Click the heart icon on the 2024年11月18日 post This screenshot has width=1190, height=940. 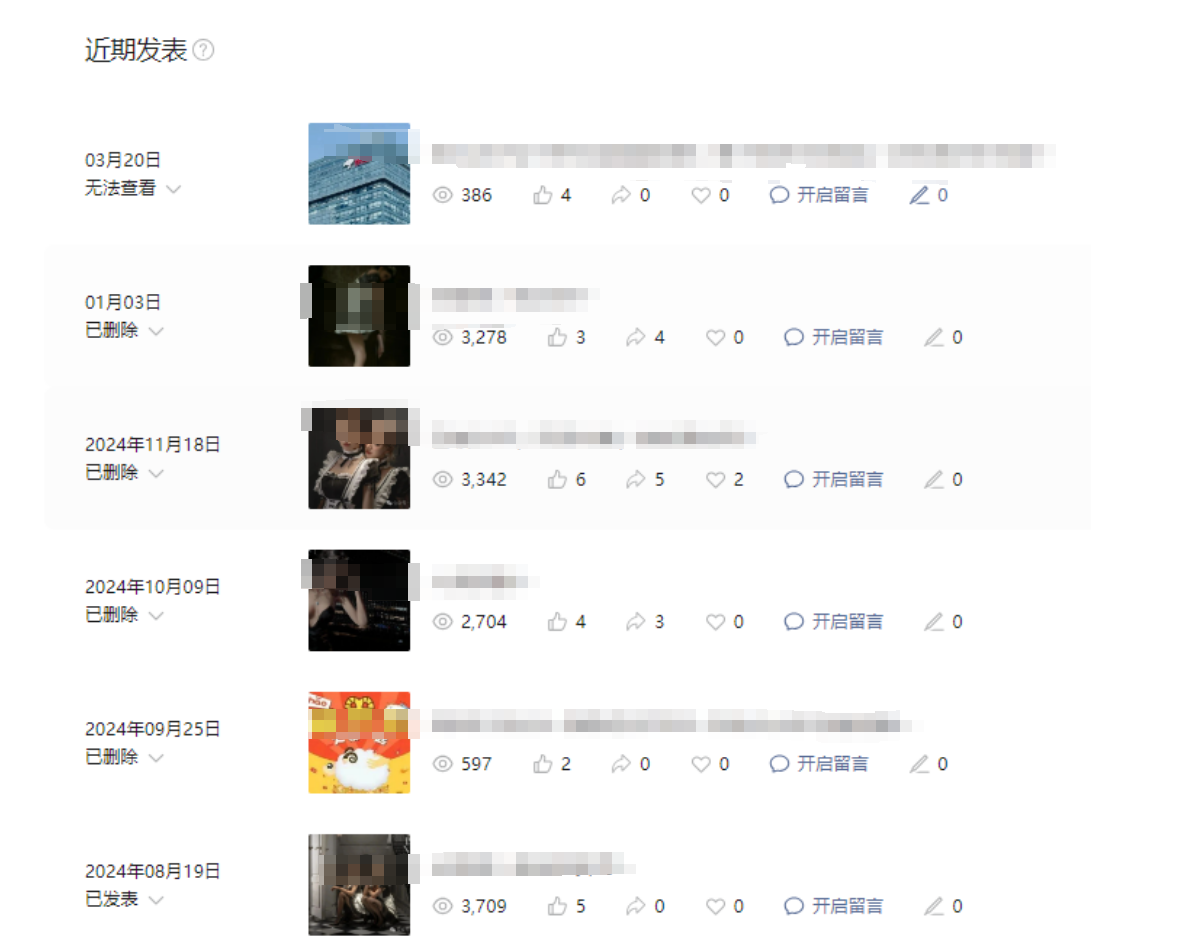tap(715, 479)
